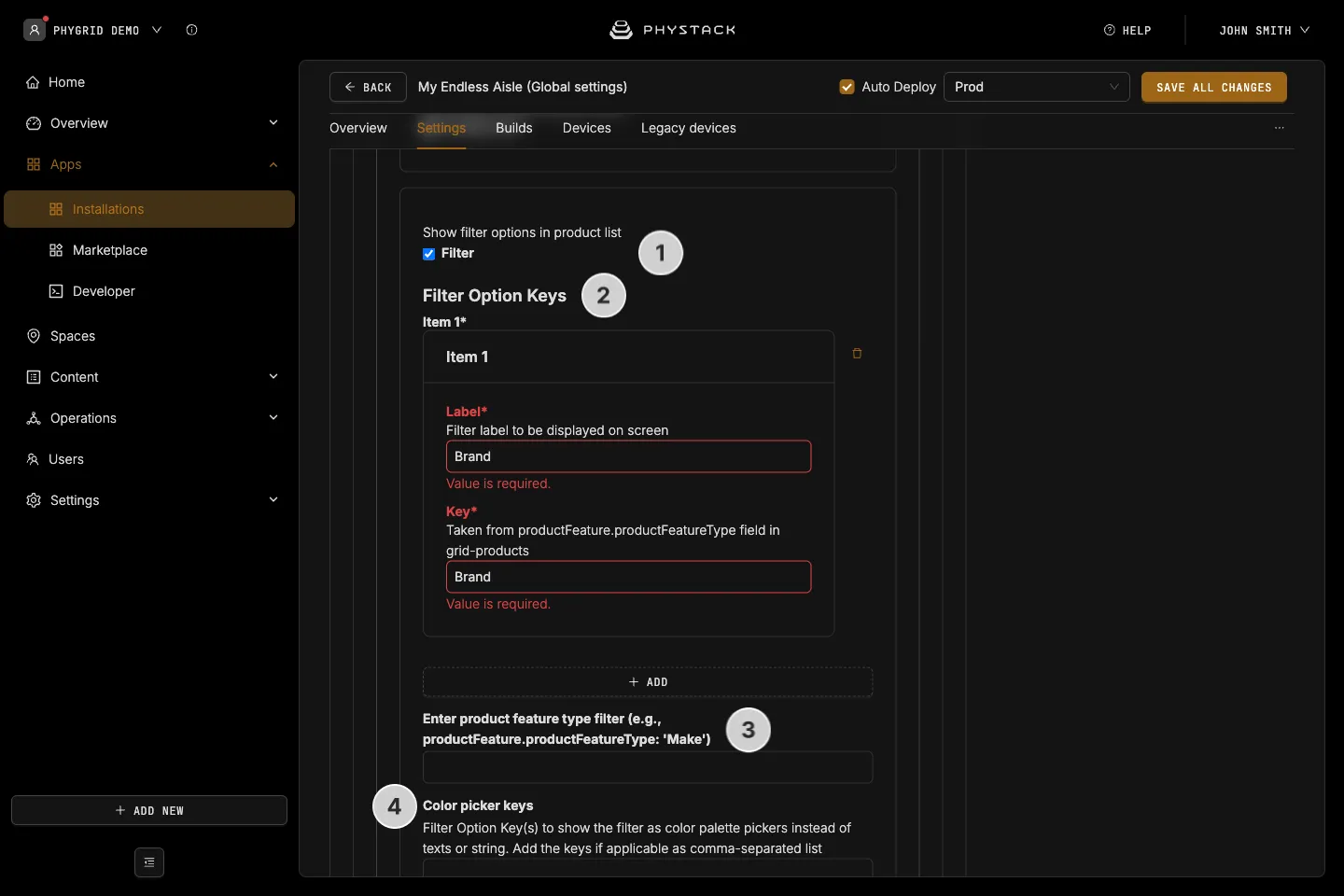Screen dimensions: 1344x896
Task: Click the product feature type filter input
Action: coord(648,767)
